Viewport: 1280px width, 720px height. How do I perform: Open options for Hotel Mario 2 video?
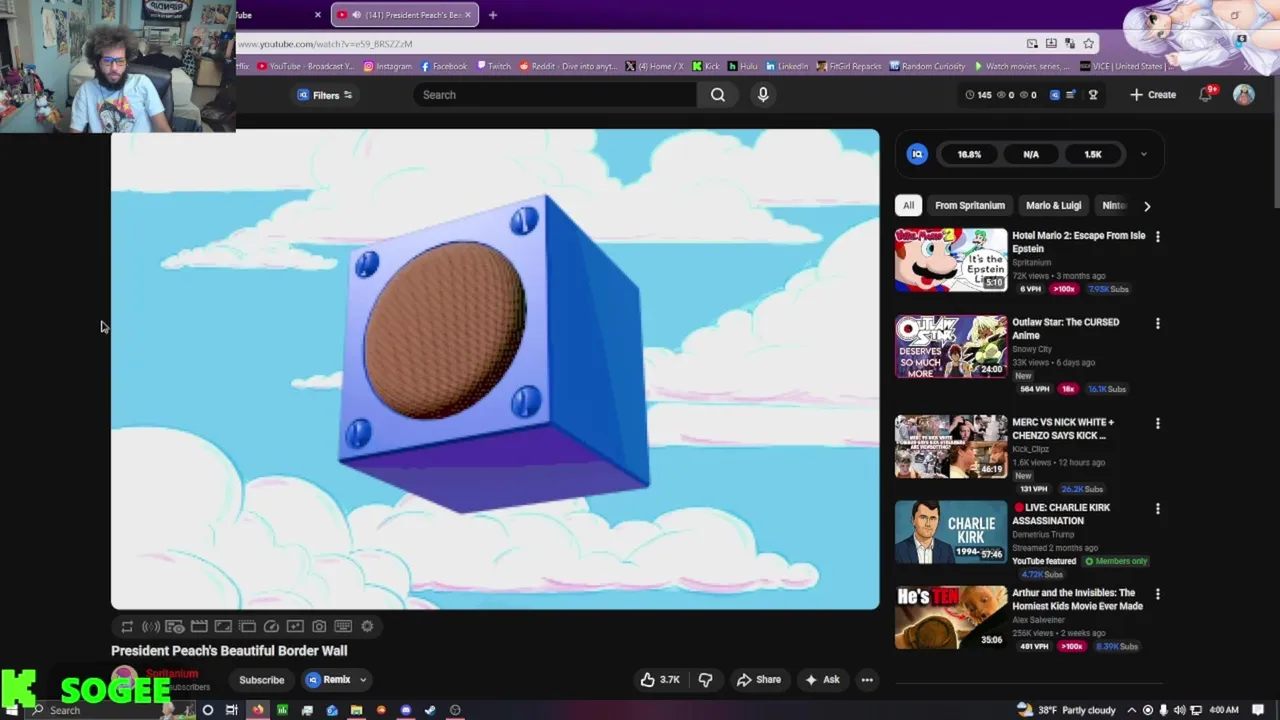[1158, 237]
